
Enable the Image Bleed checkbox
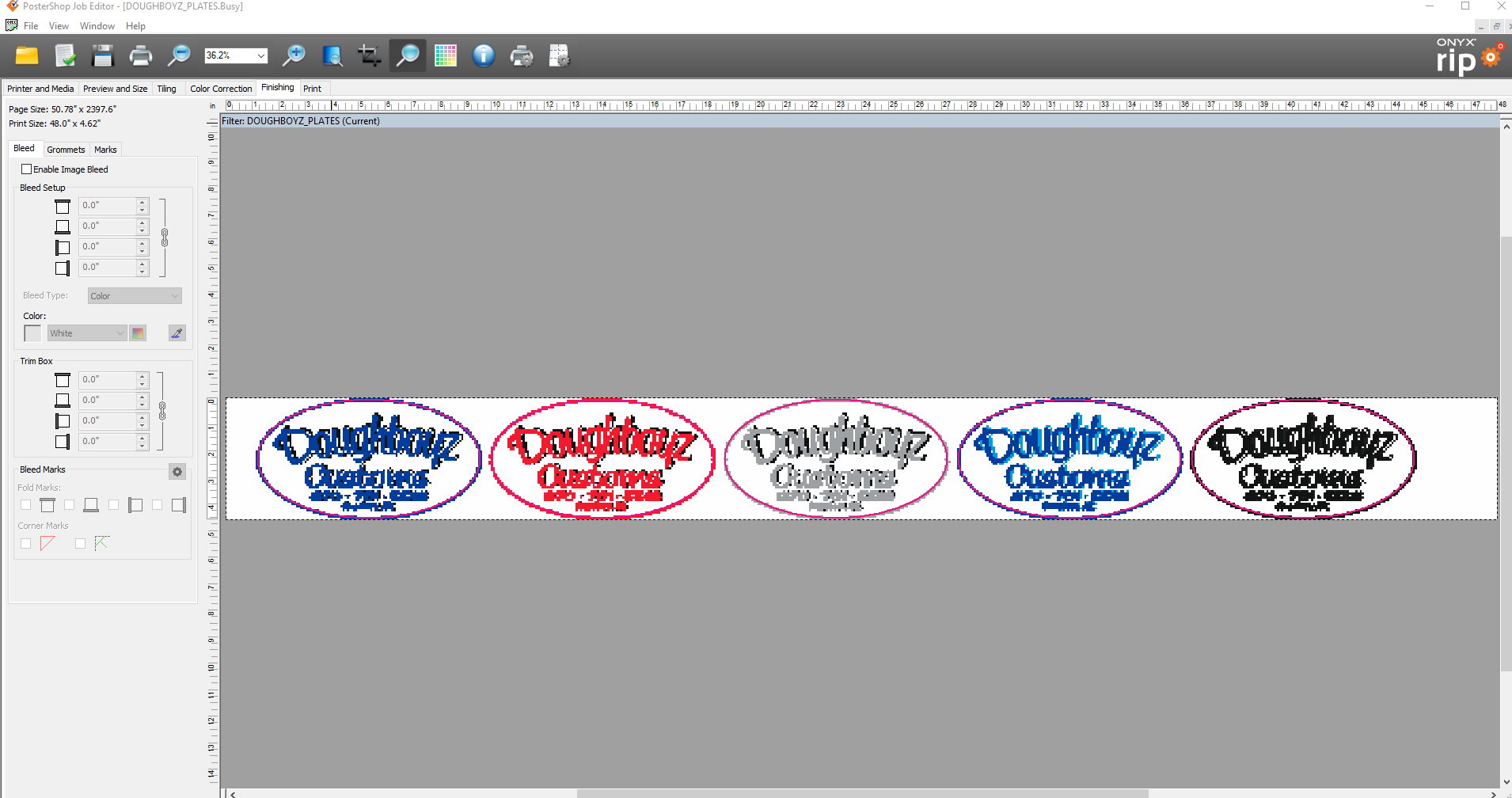tap(27, 169)
